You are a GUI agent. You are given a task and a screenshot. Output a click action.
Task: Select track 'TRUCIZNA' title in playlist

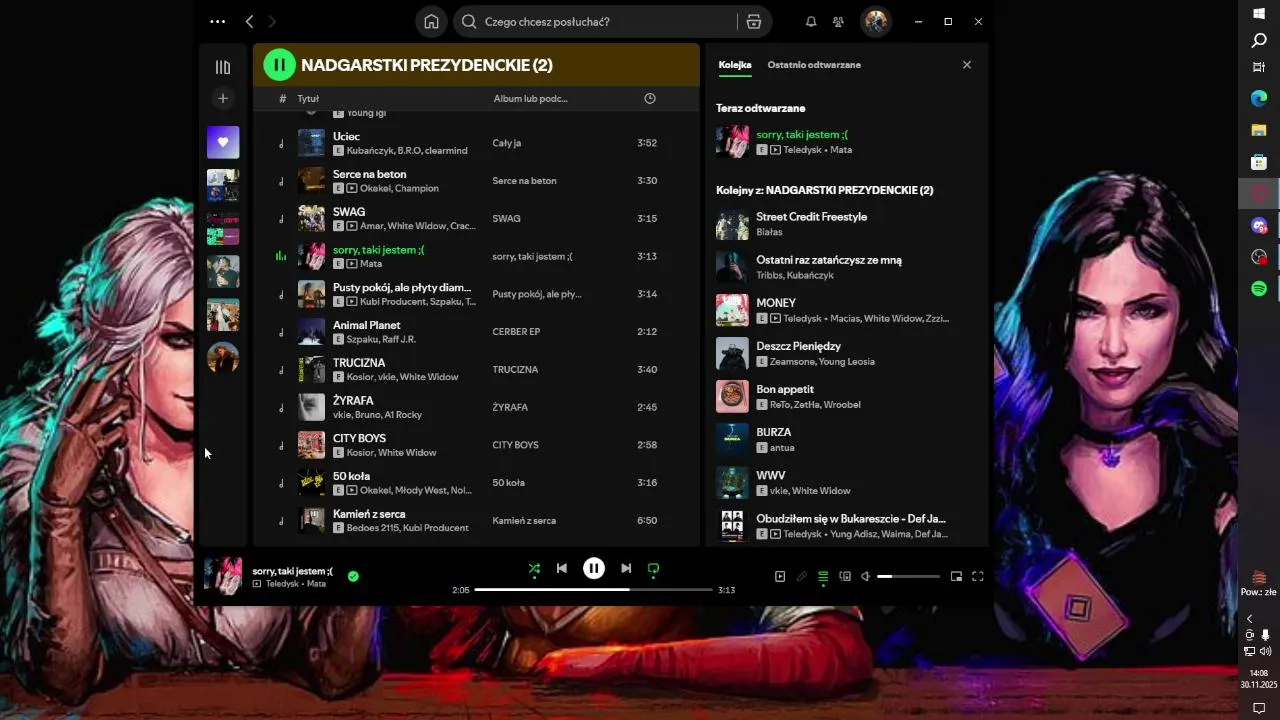click(x=359, y=363)
